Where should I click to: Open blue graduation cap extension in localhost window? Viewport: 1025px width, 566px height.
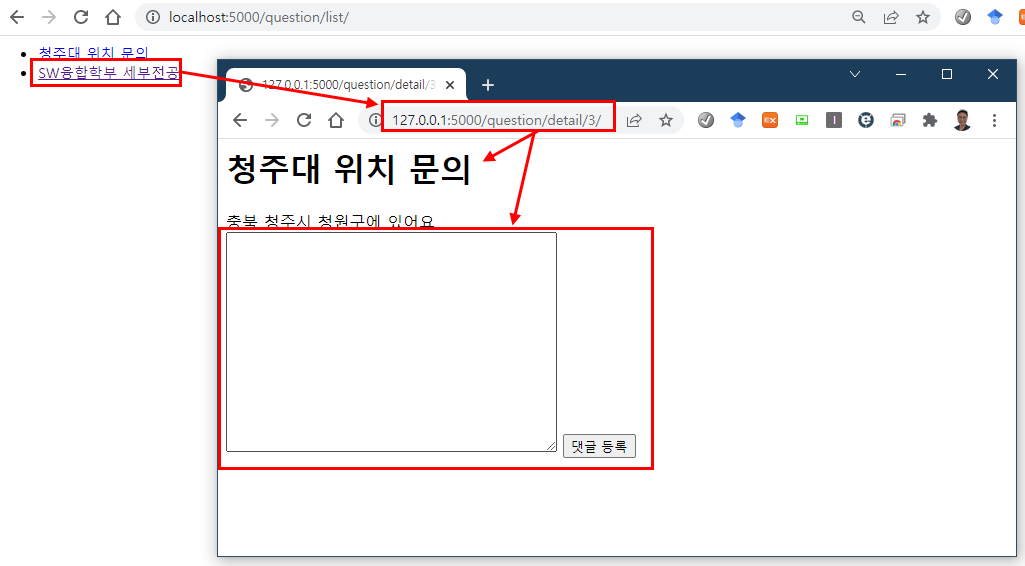(x=995, y=17)
